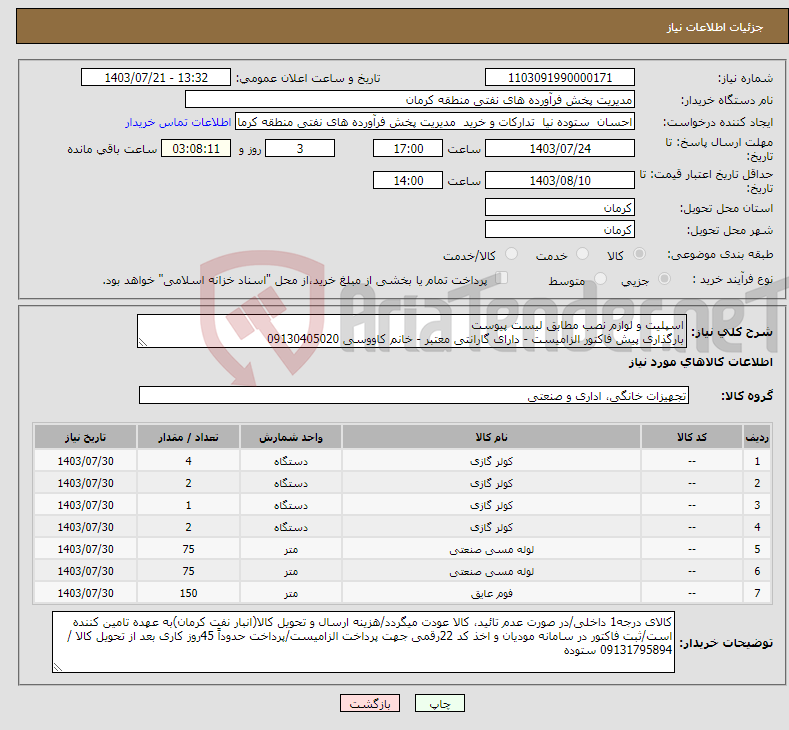Click the remaining days field showing 3
Image resolution: width=789 pixels, height=730 pixels.
tap(300, 148)
